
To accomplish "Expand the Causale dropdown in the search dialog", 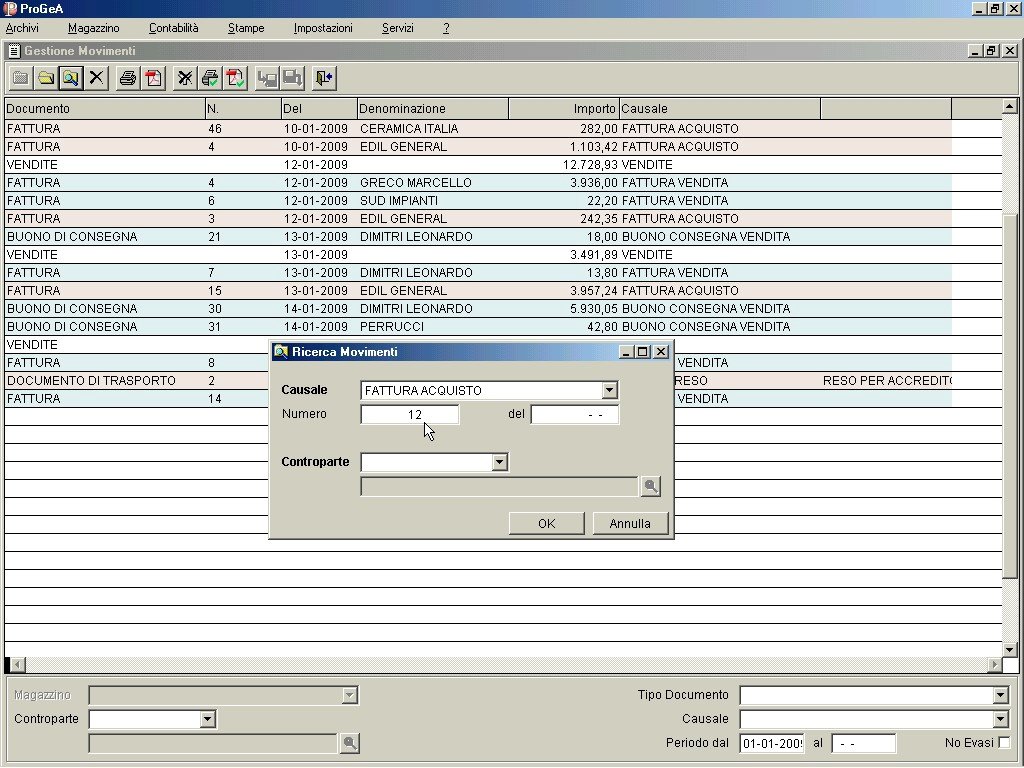I will (609, 391).
